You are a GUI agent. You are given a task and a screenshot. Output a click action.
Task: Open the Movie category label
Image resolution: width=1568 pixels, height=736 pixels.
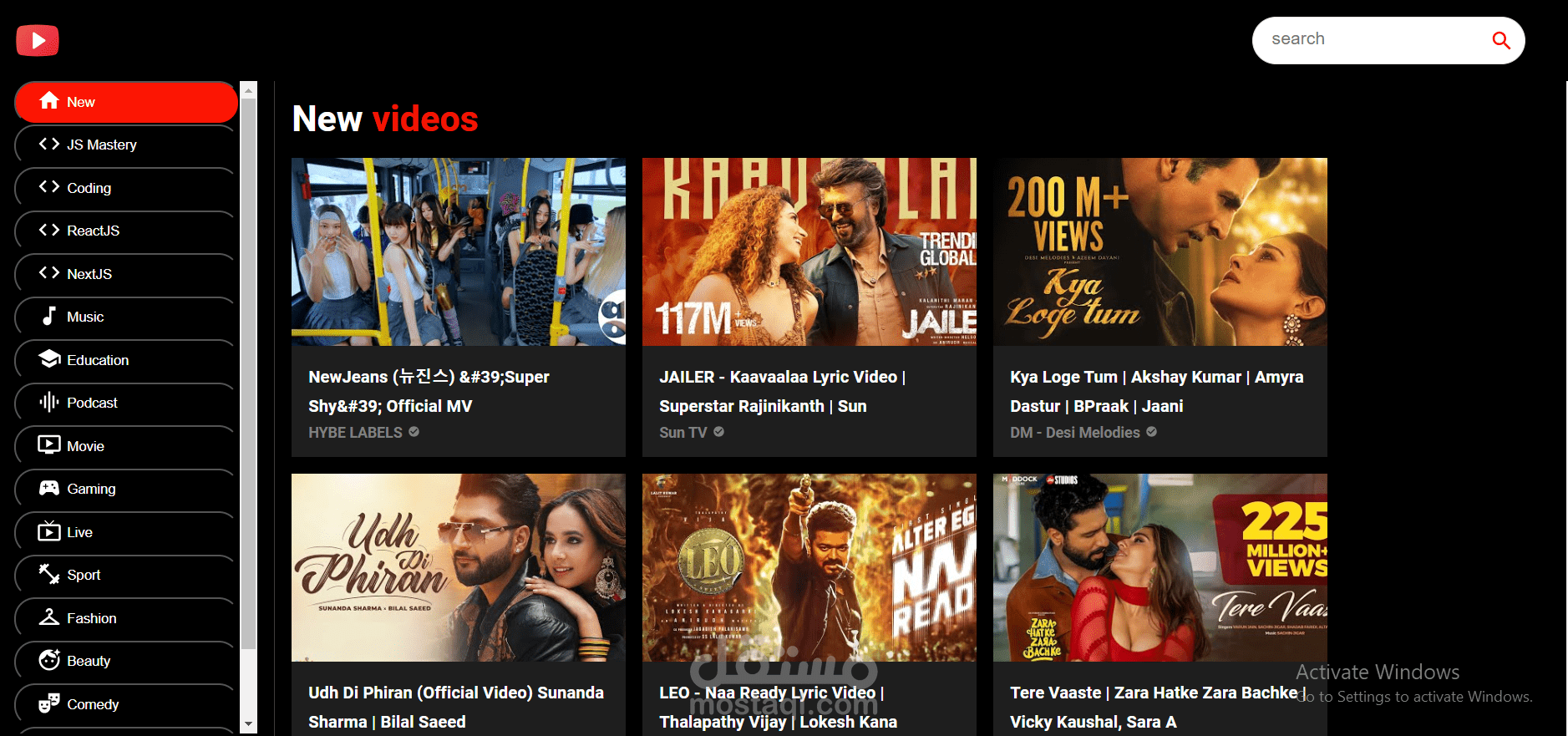(85, 446)
